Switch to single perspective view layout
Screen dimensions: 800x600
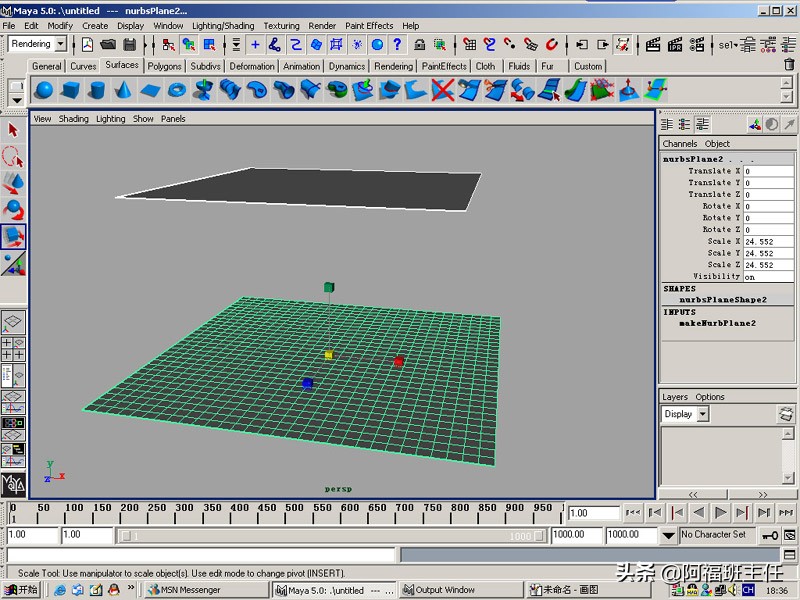coord(13,322)
